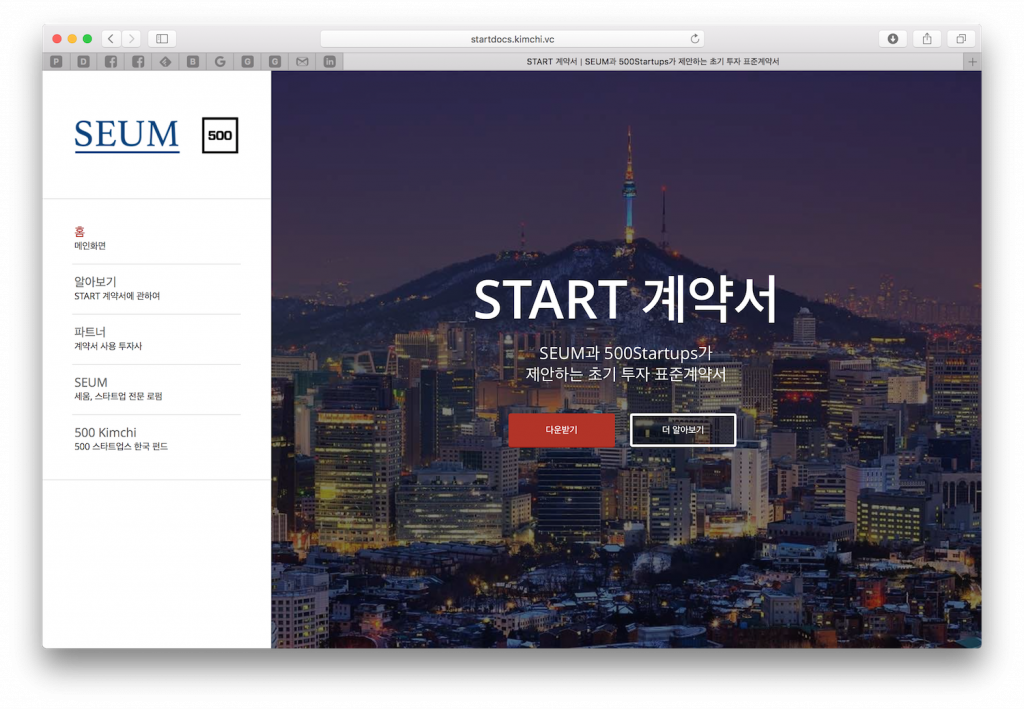Open the Facebook pinned tab beside the D tab

pos(111,61)
